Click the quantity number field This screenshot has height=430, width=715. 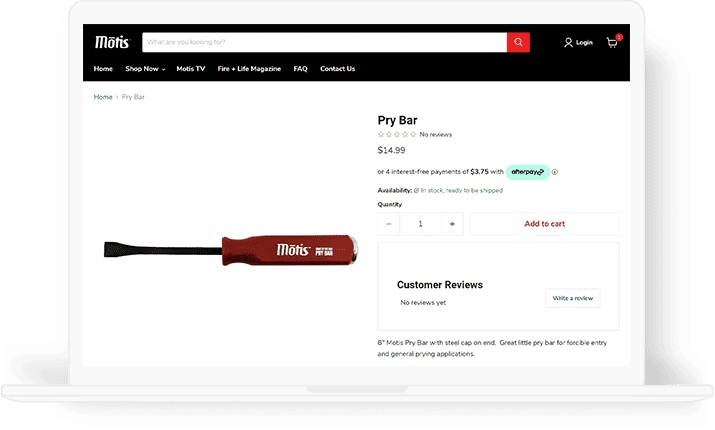tap(420, 224)
